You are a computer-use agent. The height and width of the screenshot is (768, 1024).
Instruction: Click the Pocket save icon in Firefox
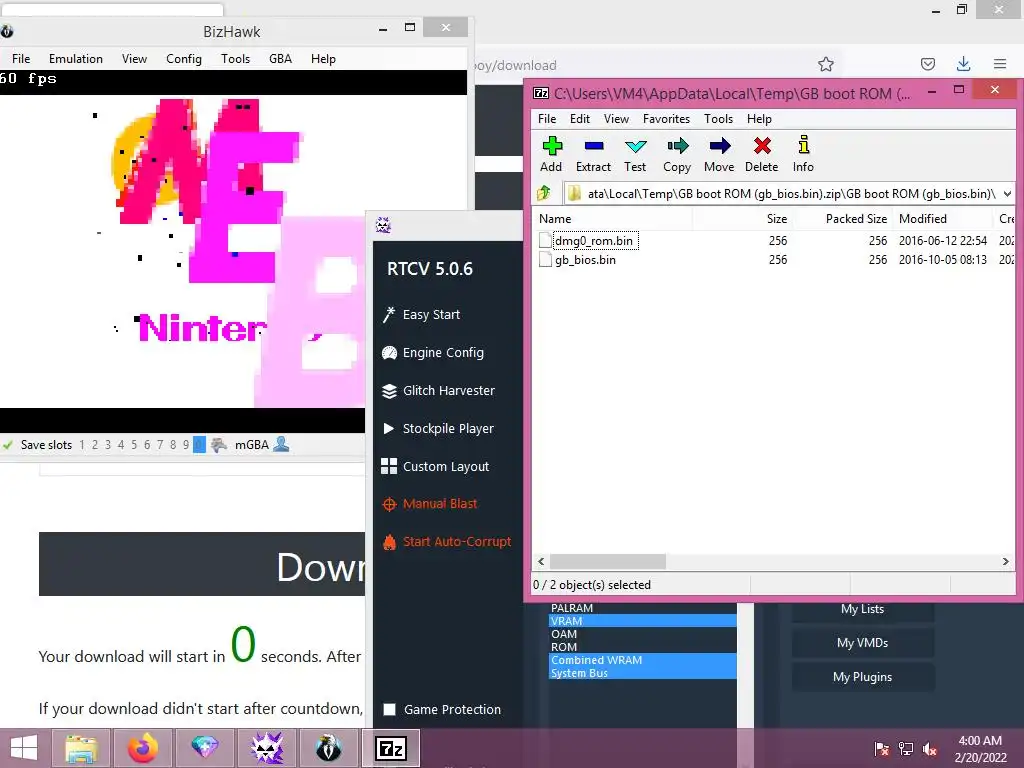927,64
